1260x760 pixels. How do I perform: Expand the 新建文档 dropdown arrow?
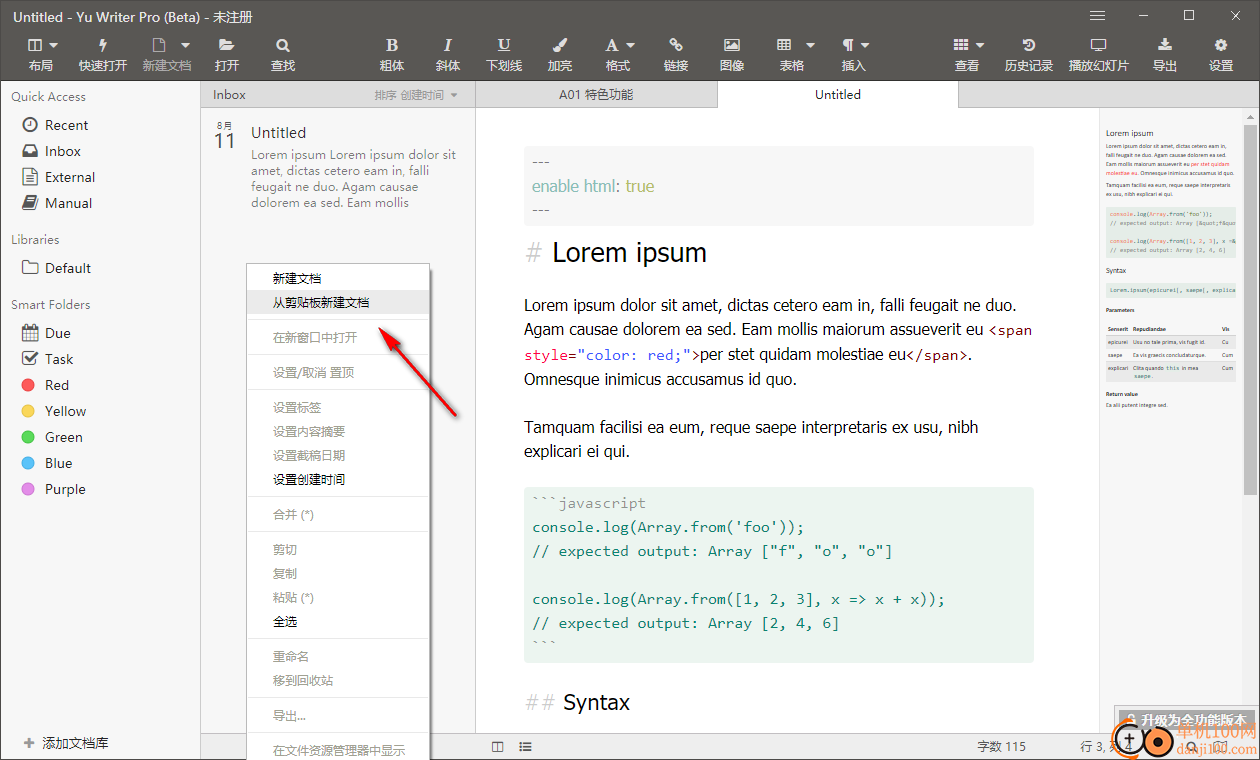click(185, 45)
